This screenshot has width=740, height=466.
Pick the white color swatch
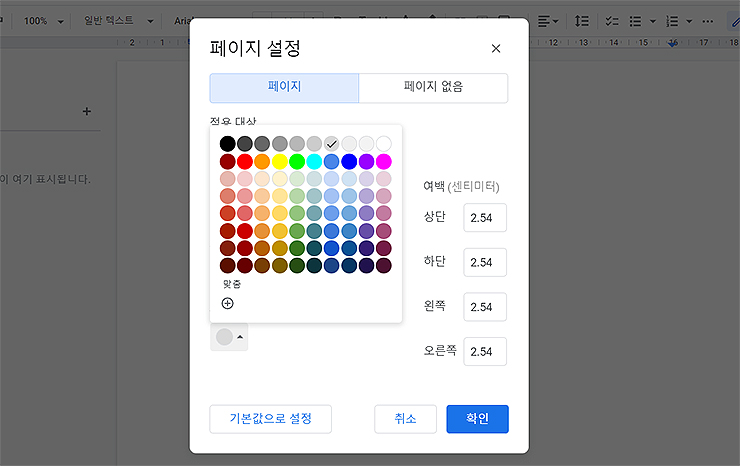(384, 144)
